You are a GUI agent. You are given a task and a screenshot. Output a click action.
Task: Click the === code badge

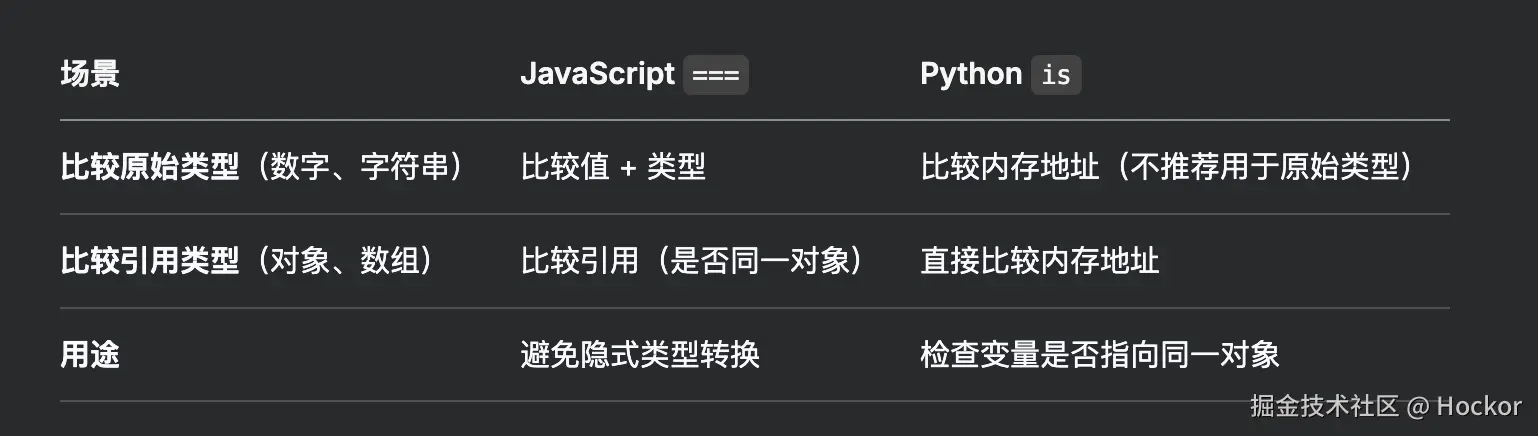715,76
